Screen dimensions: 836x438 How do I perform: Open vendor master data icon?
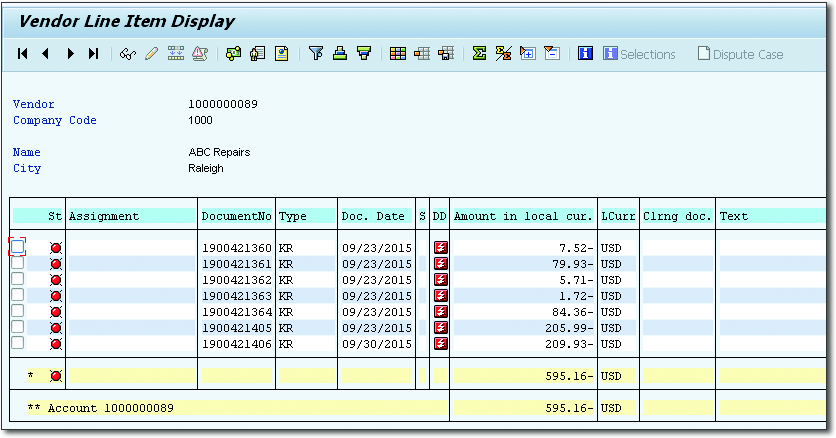coord(258,54)
